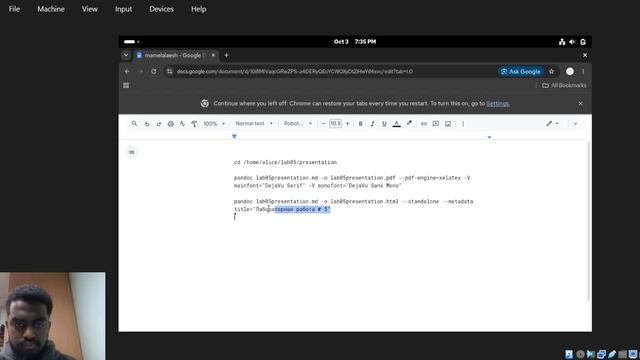Undo the last edit in Docs

pyautogui.click(x=147, y=124)
